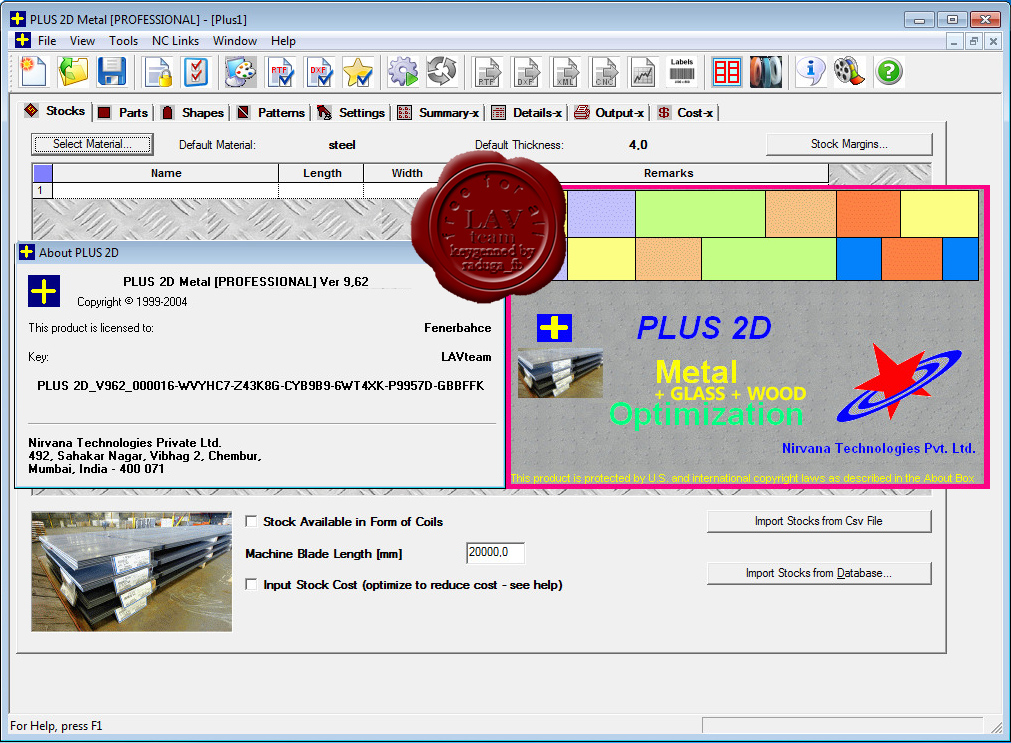The image size is (1011, 743).
Task: Export to CNC using the arrow icon
Action: [x=604, y=72]
